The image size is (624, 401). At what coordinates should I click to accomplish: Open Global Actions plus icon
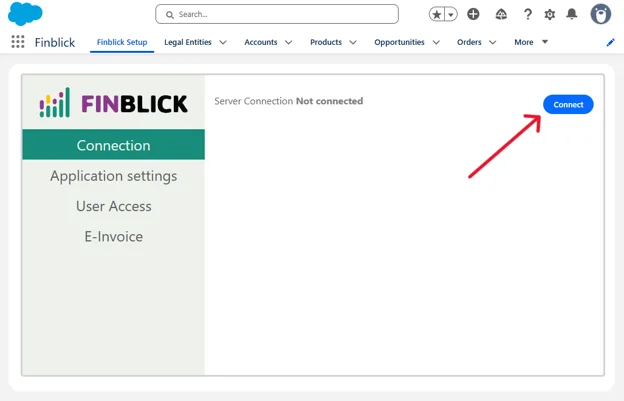point(473,14)
